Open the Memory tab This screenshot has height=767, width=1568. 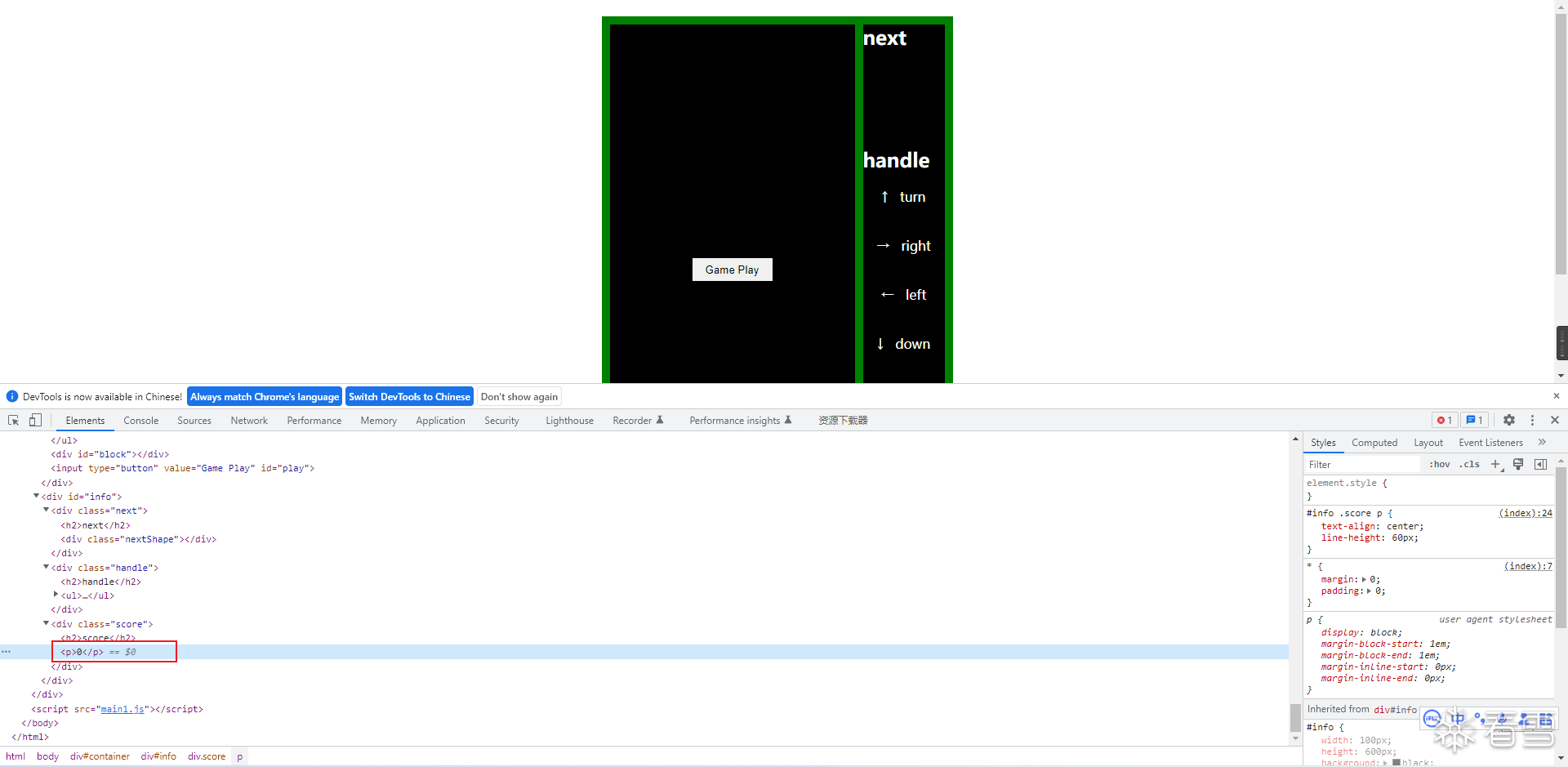pos(379,421)
